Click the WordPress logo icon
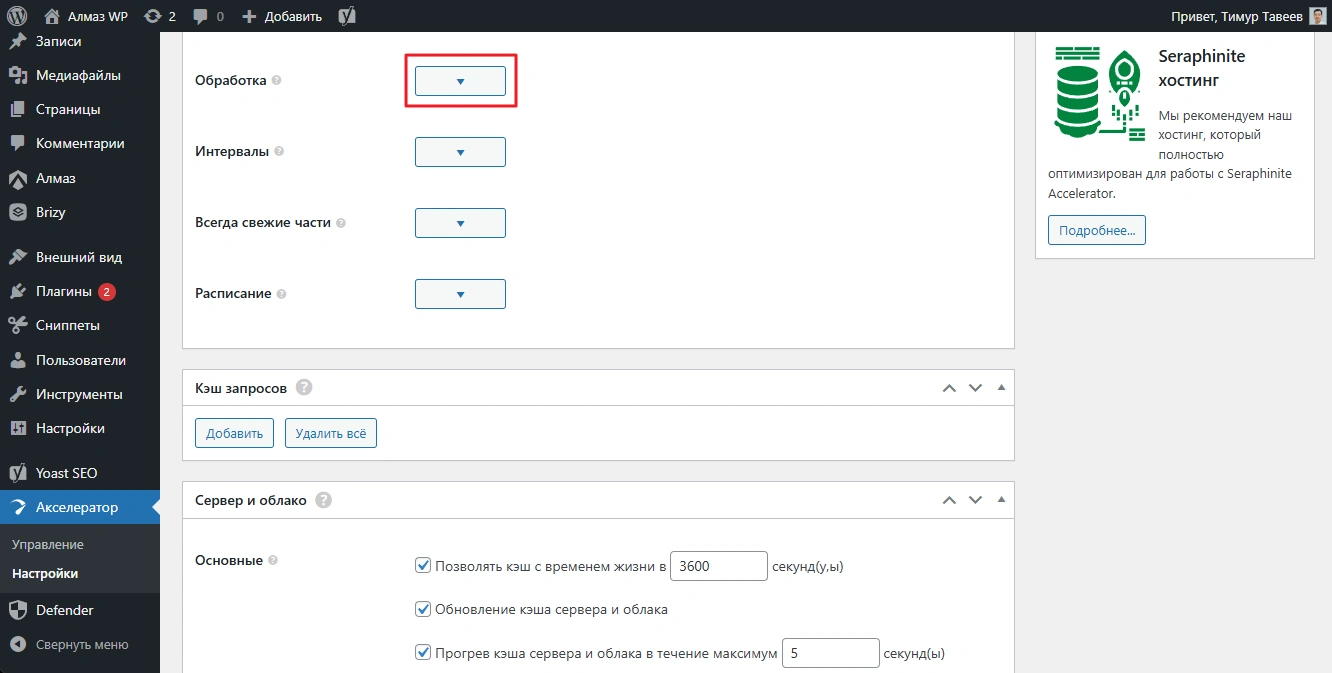Viewport: 1332px width, 673px height. click(16, 16)
